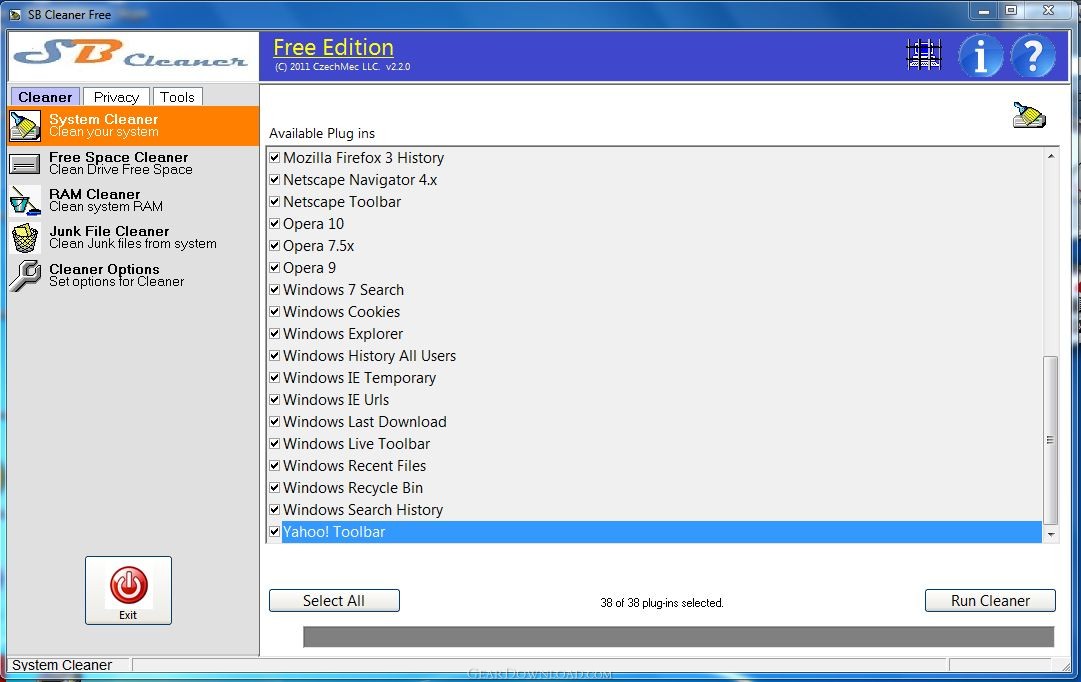Click the plug-in list scroll down arrow
Image resolution: width=1081 pixels, height=682 pixels.
(x=1051, y=534)
